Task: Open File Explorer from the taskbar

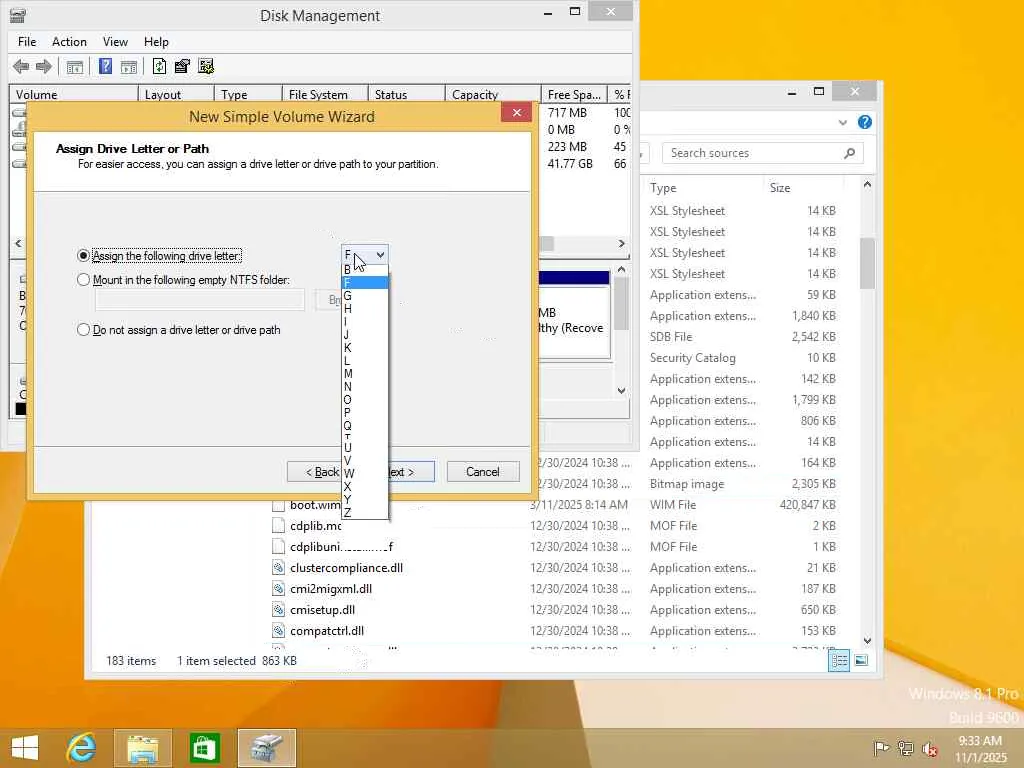Action: click(x=142, y=748)
